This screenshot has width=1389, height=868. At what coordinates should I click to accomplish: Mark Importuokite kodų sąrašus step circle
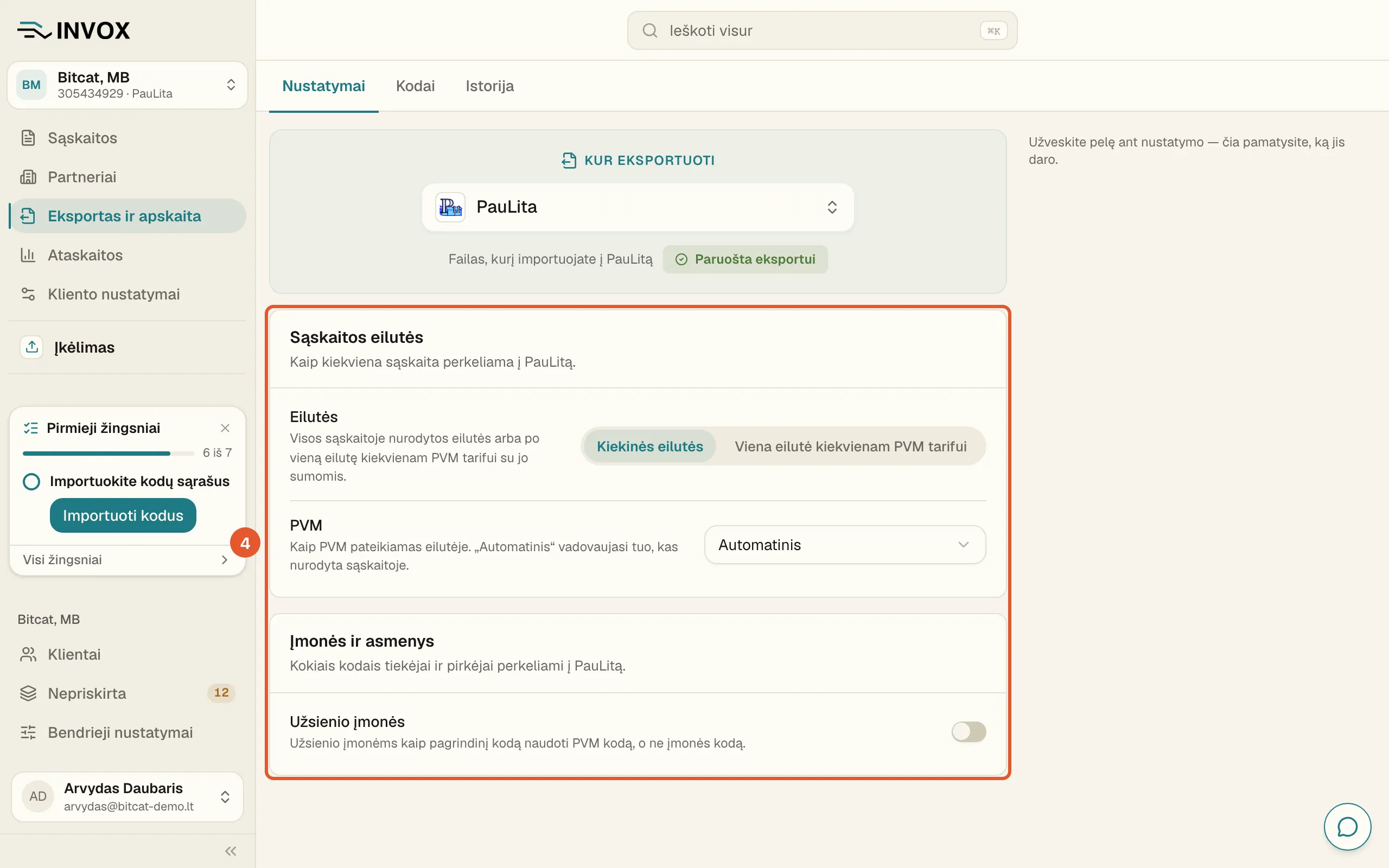tap(31, 481)
